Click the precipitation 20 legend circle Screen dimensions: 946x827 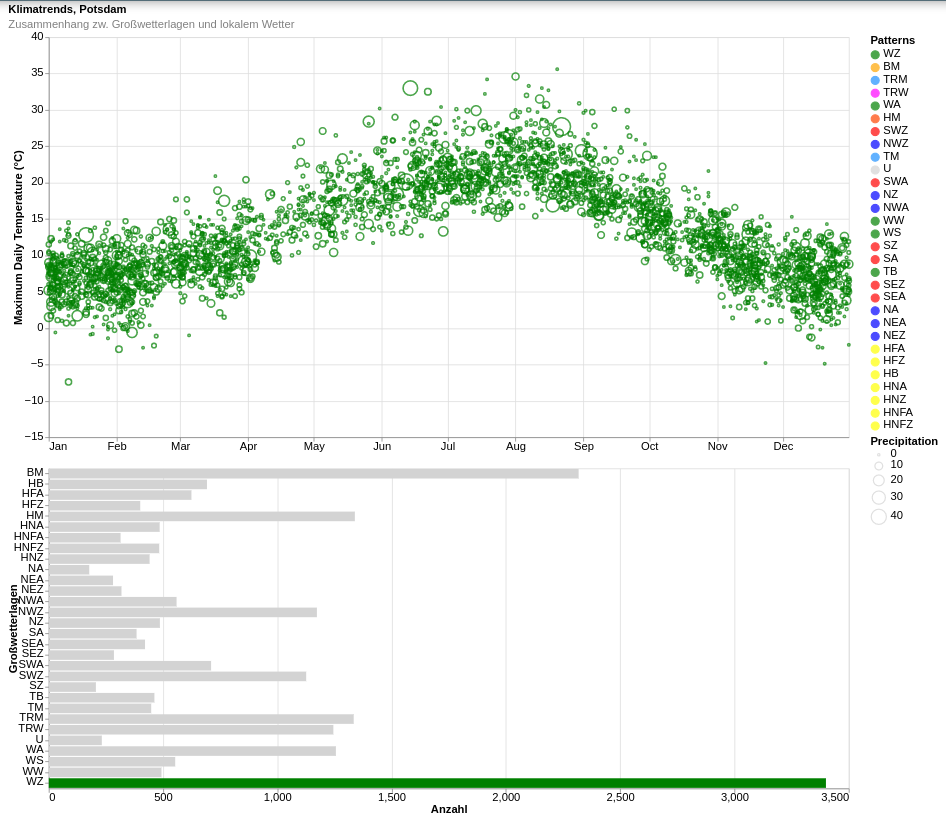tap(879, 480)
